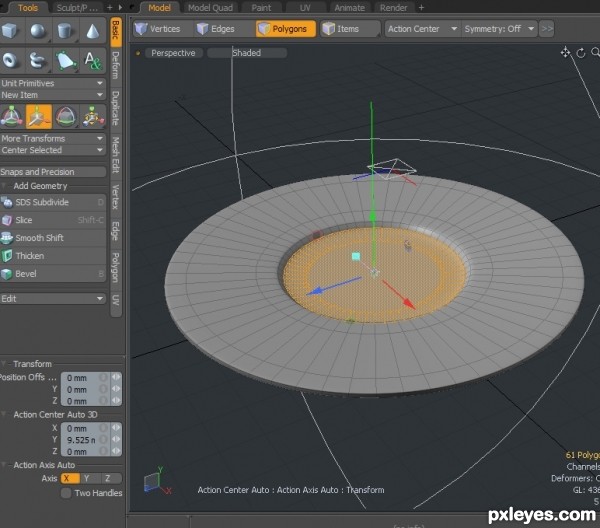
Task: Activate the Rotate tool icon
Action: [65, 117]
